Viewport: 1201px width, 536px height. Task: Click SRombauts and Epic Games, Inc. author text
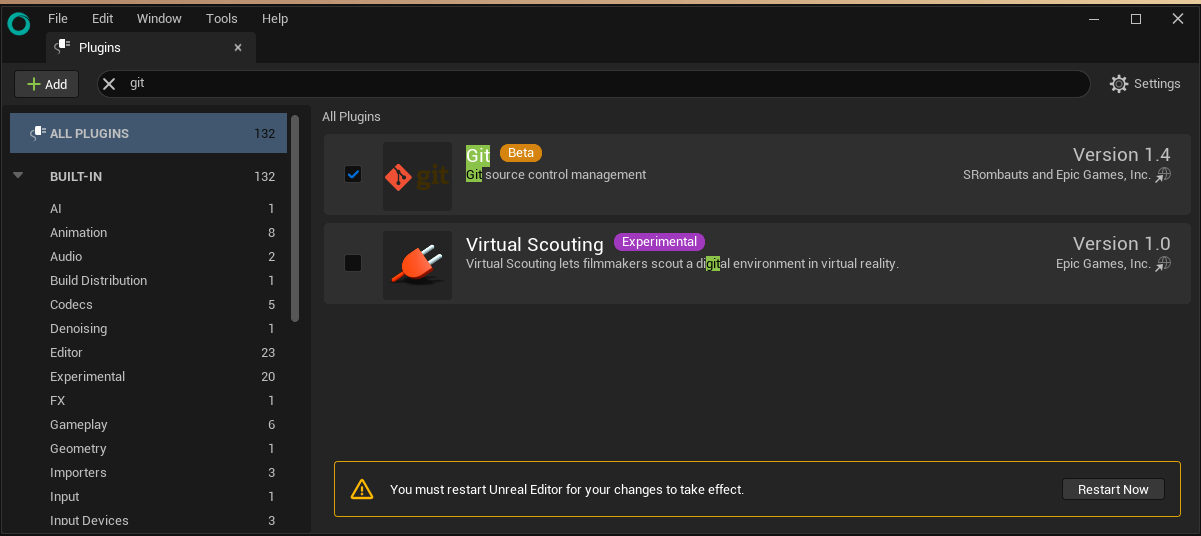[1057, 175]
